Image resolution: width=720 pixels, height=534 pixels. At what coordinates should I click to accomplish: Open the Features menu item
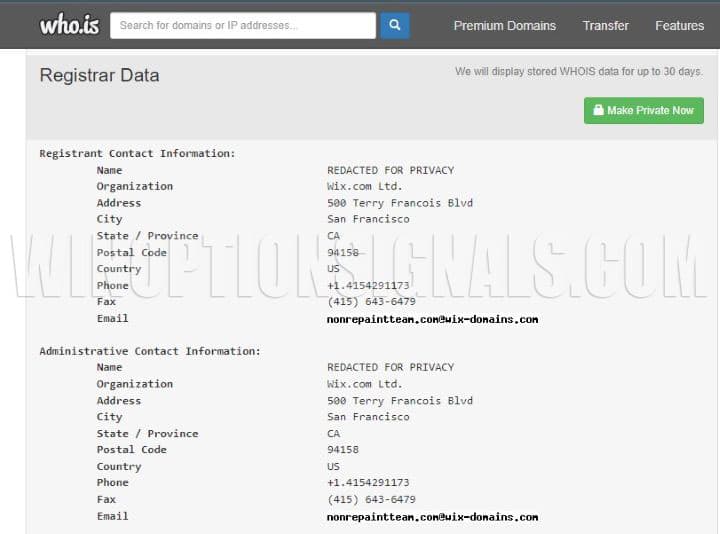[679, 25]
